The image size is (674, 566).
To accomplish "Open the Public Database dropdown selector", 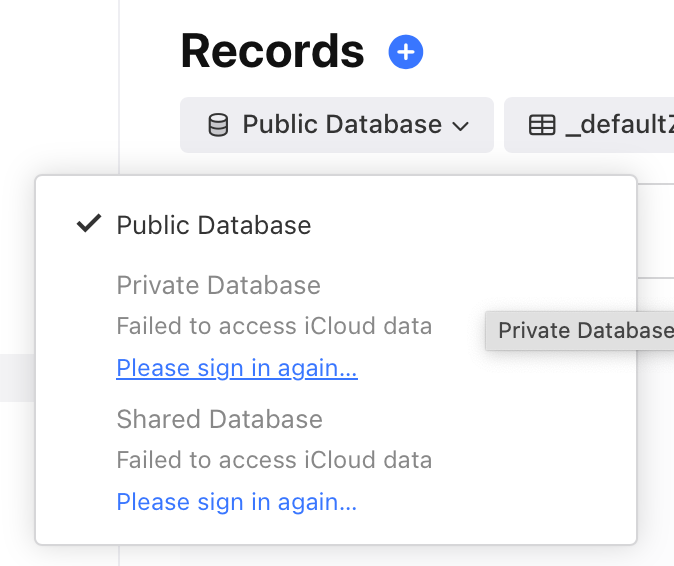I will [x=337, y=125].
